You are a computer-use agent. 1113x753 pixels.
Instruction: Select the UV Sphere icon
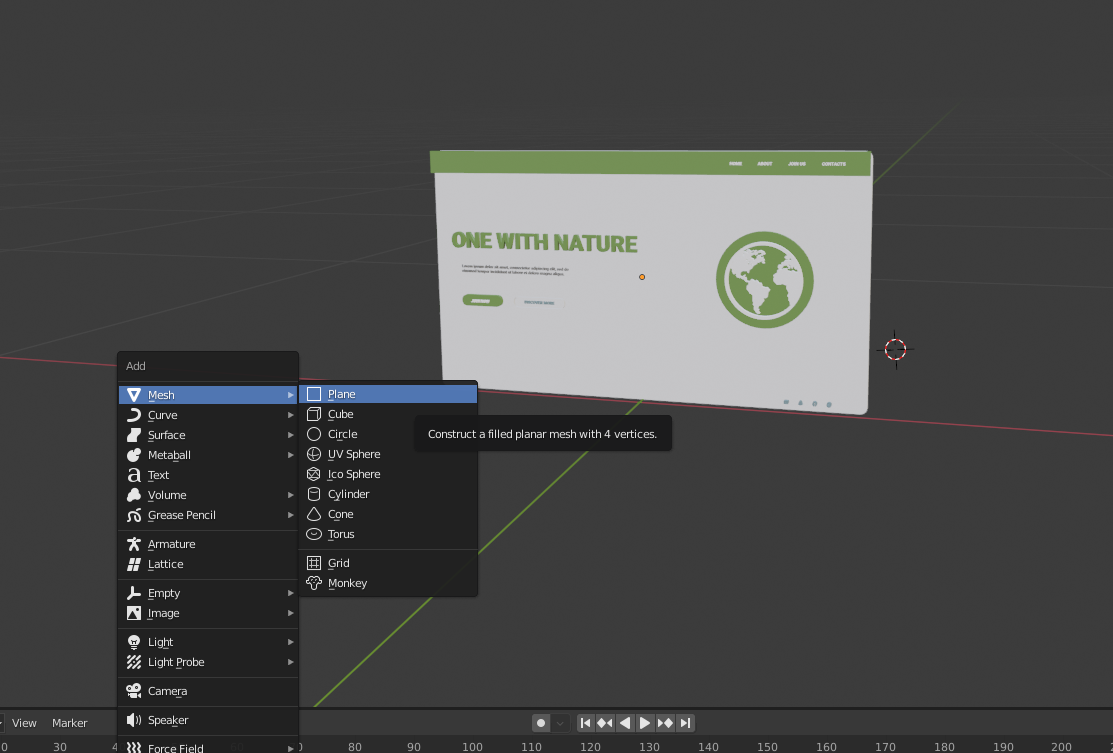(x=314, y=454)
